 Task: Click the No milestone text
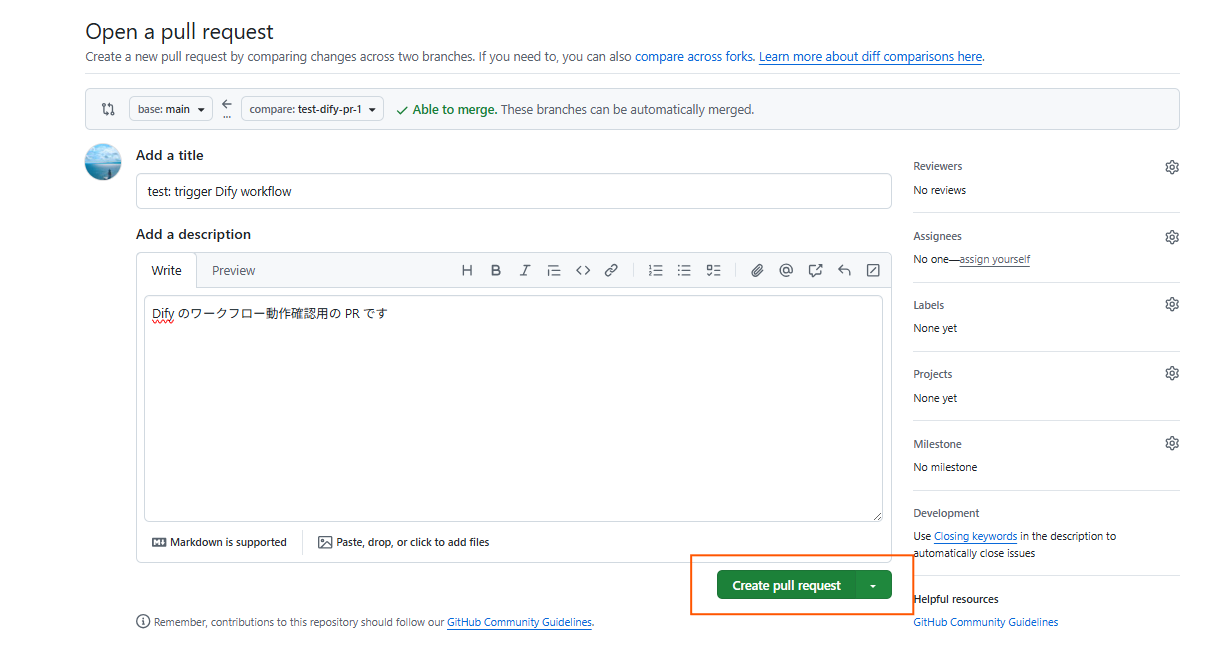coord(945,467)
